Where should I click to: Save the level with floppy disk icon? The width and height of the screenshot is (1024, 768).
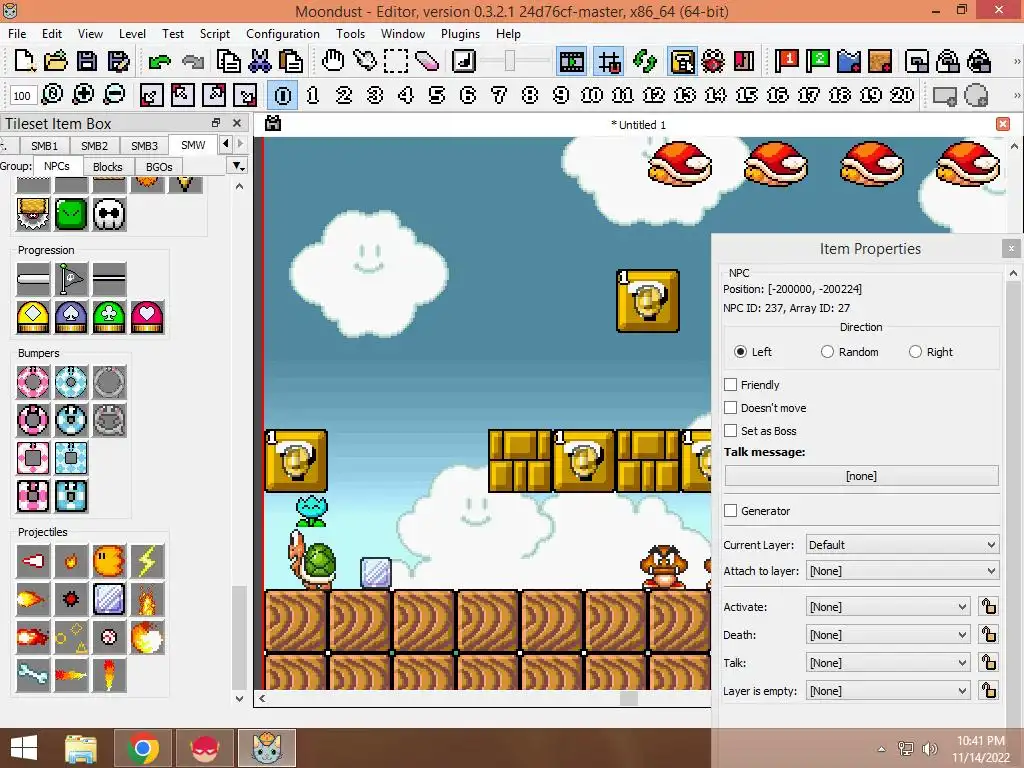pos(86,61)
